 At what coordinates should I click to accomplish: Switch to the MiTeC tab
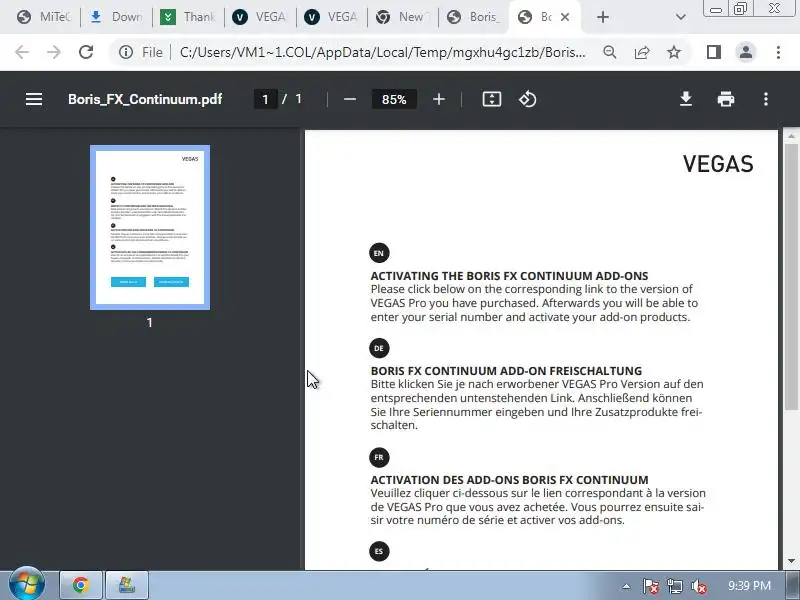(x=44, y=17)
